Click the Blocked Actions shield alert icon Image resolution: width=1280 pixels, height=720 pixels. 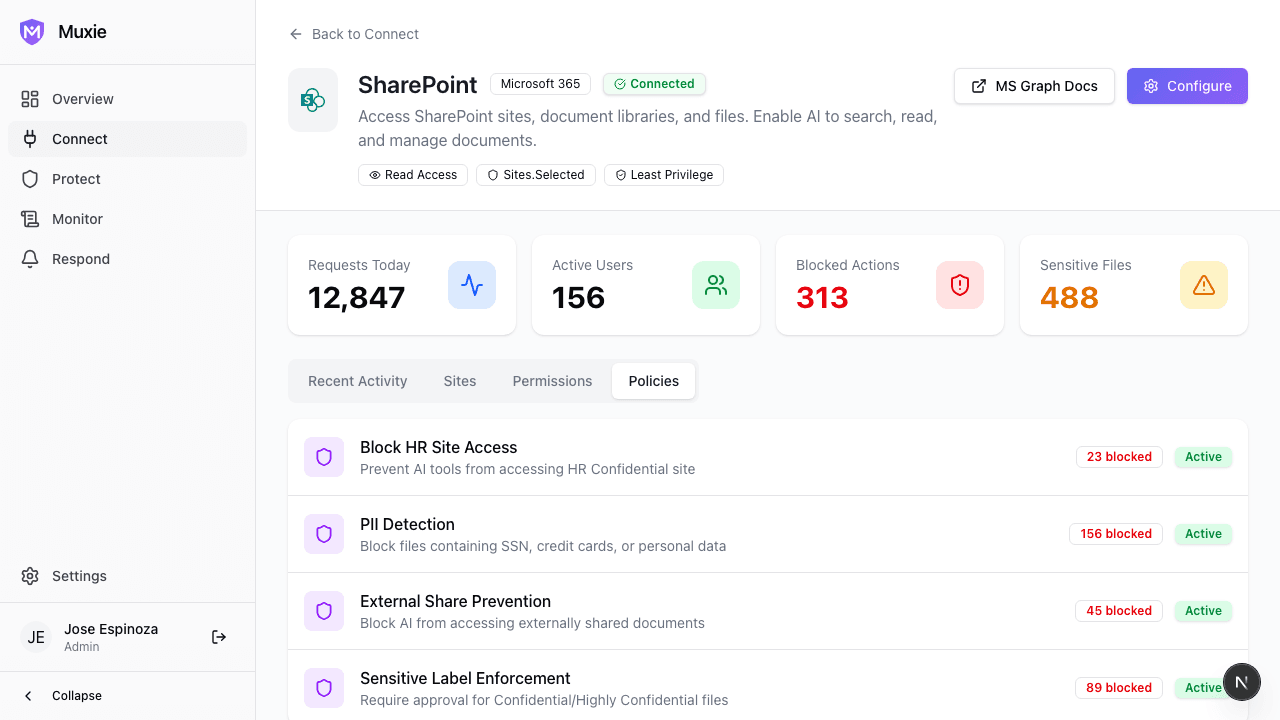click(960, 285)
